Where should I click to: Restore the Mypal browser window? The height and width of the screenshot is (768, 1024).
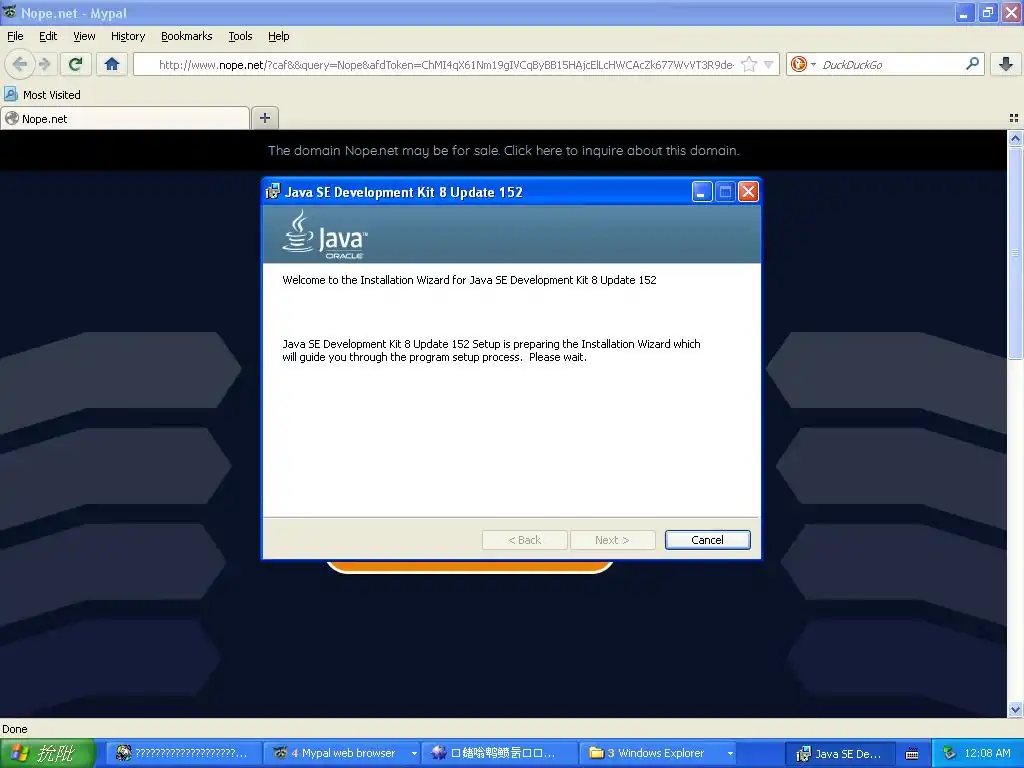(x=988, y=12)
